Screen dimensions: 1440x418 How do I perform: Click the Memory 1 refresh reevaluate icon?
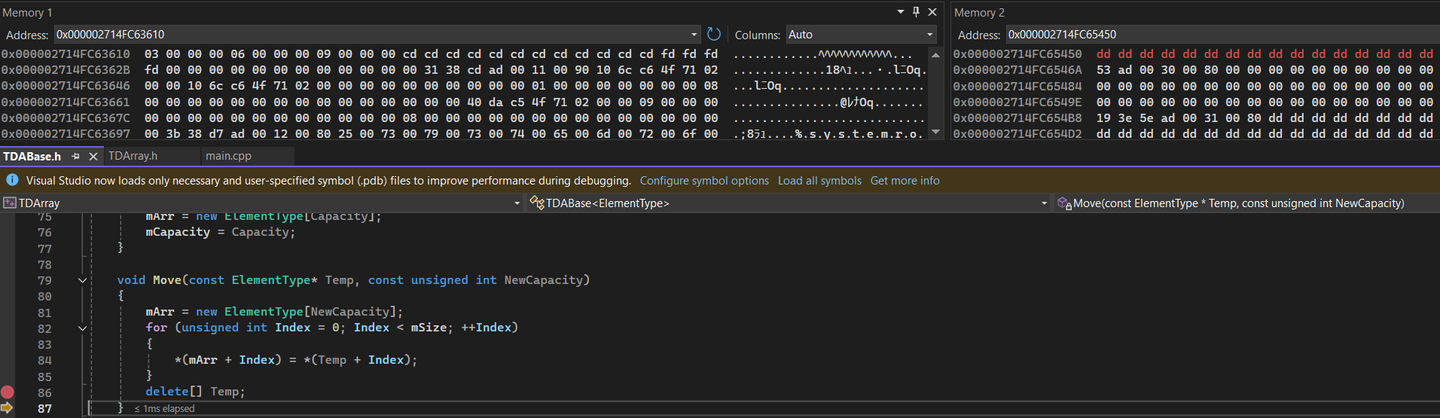point(713,34)
